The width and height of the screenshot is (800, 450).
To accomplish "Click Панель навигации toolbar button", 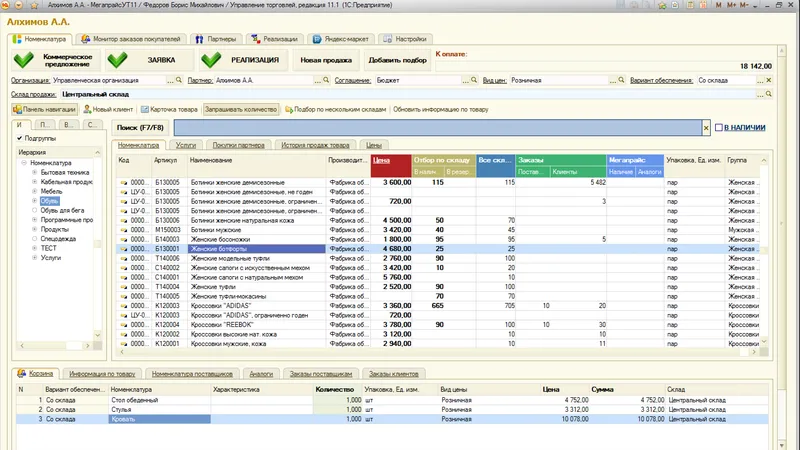I will click(44, 109).
